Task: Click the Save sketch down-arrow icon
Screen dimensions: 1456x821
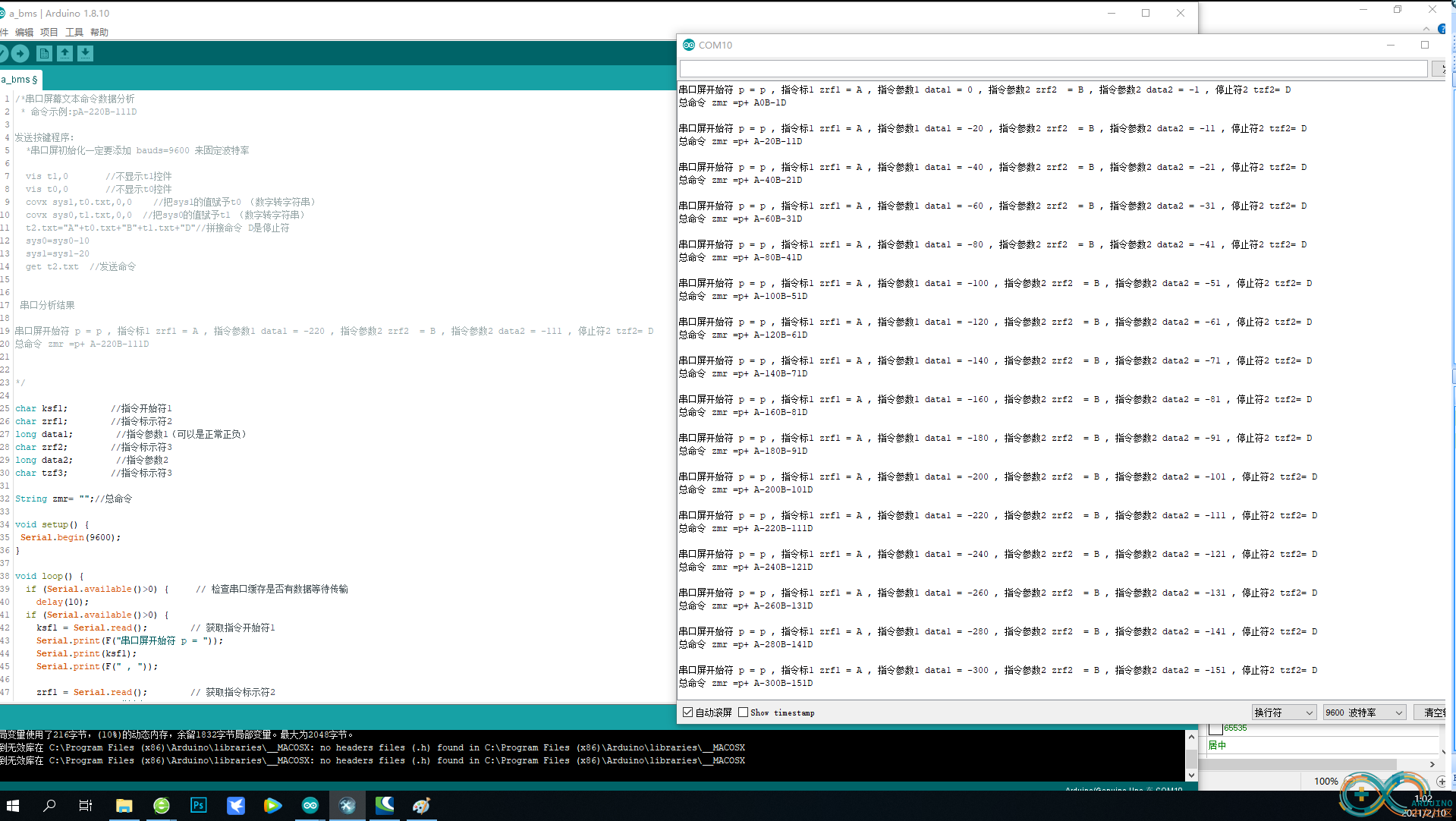Action: pyautogui.click(x=85, y=53)
